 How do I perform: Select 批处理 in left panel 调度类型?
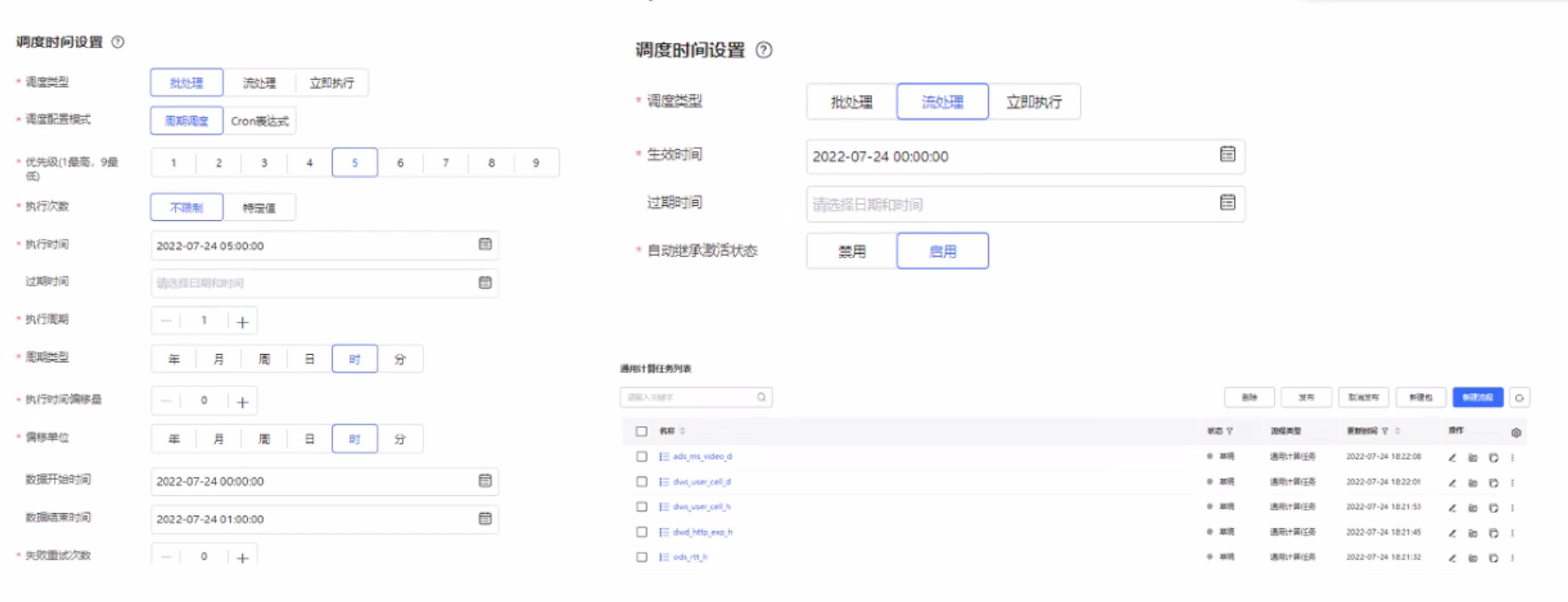186,82
